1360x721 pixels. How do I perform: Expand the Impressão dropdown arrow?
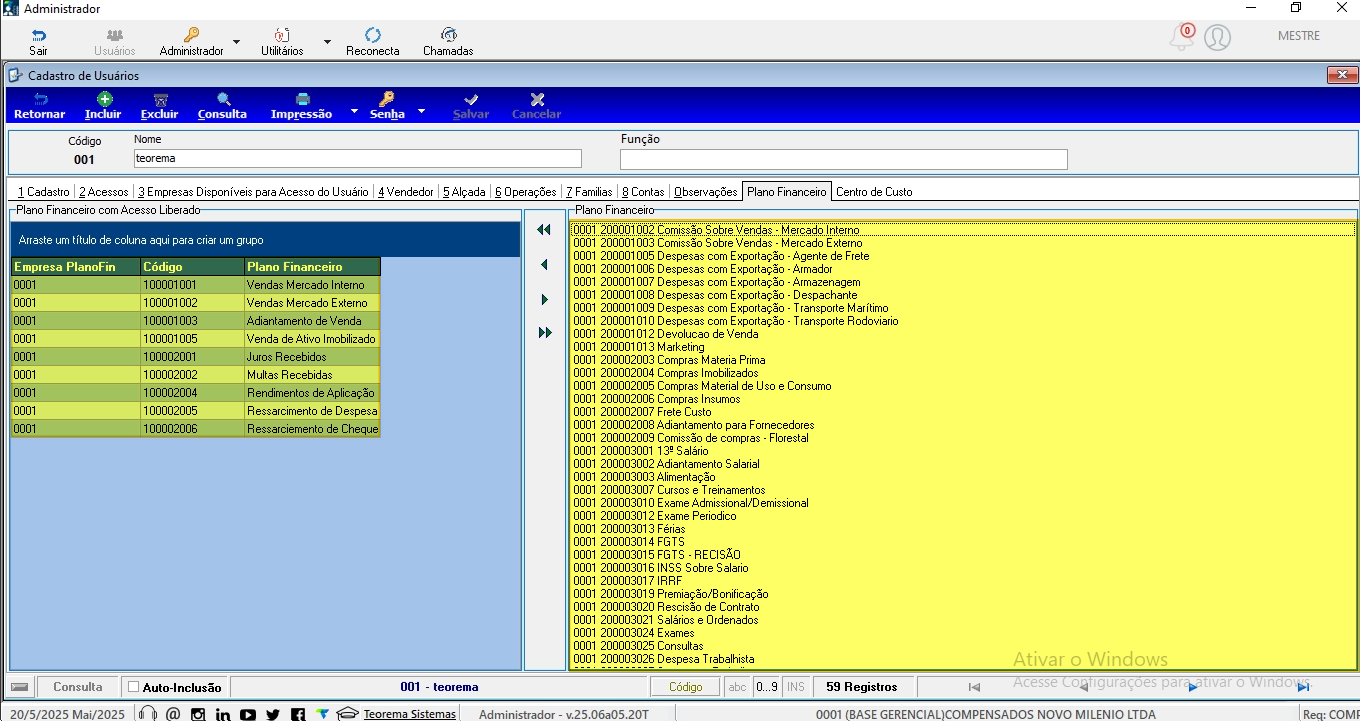pos(354,111)
